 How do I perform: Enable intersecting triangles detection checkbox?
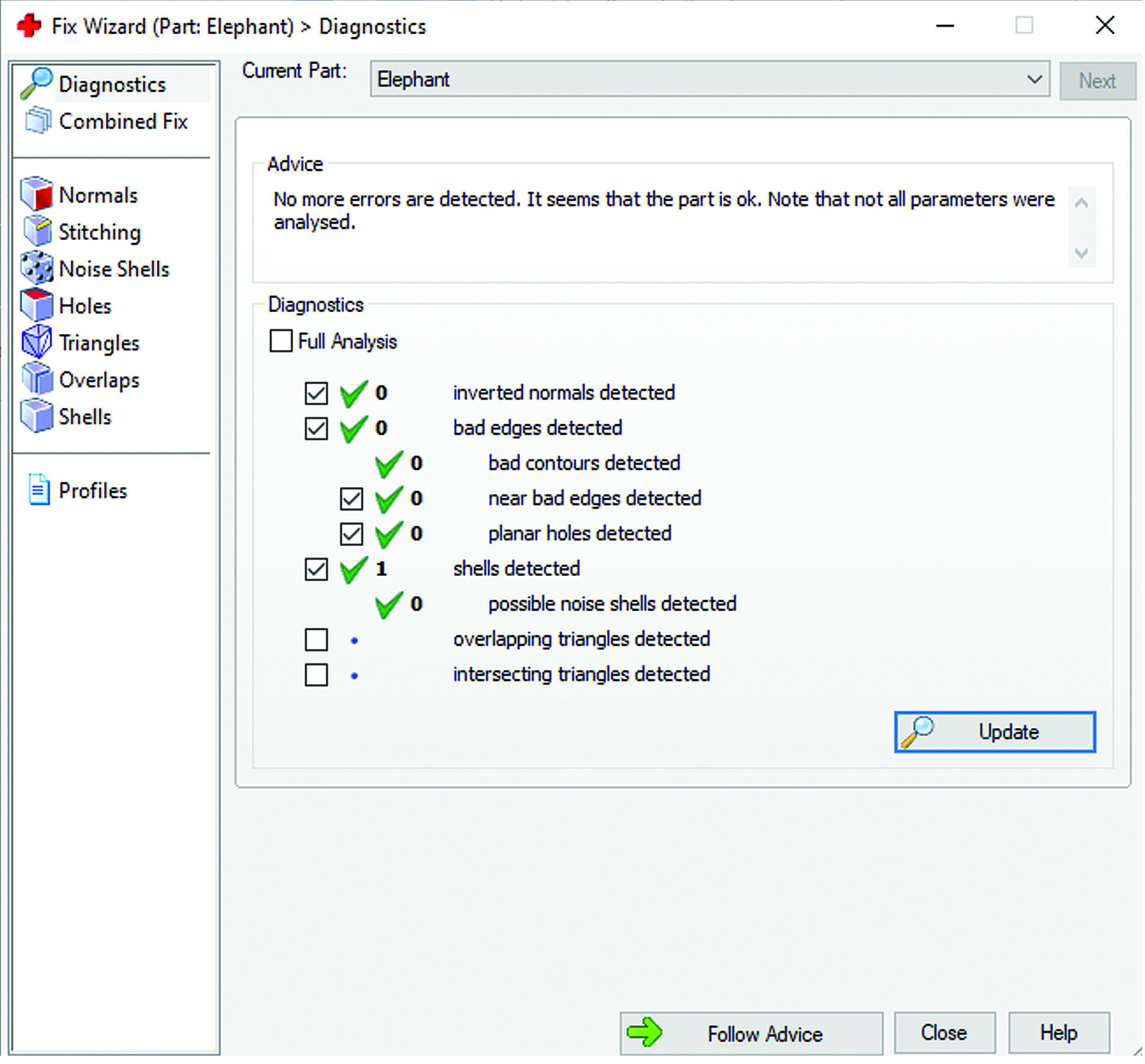pos(316,675)
